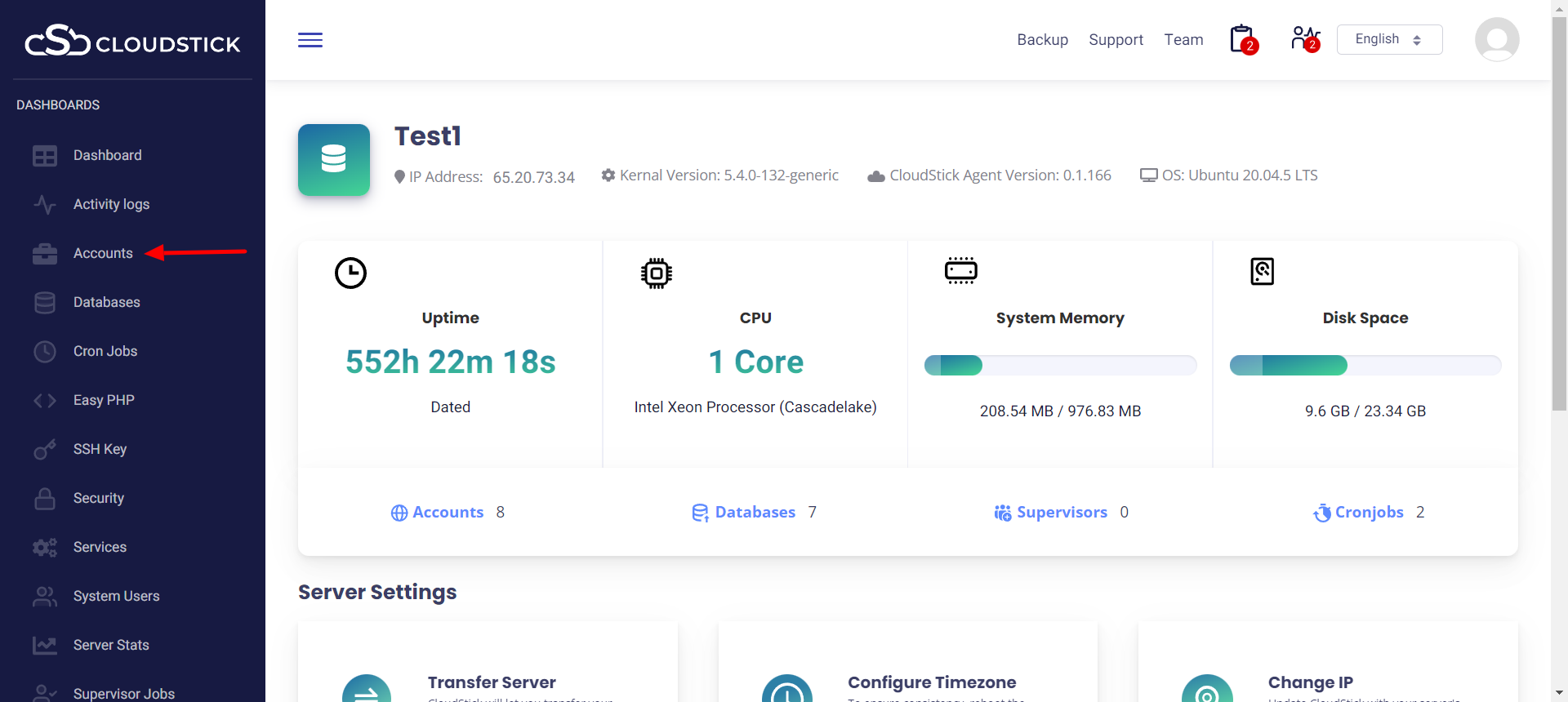
Task: Open Dashboard in the sidebar
Action: [x=107, y=155]
